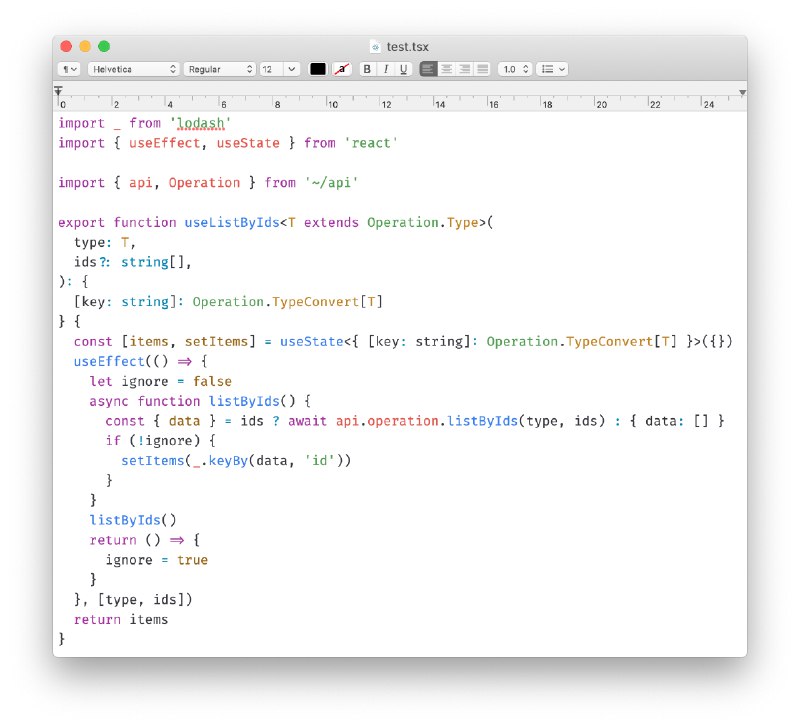Viewport: 800px width, 727px height.
Task: Click the test.tsx document proxy icon
Action: coord(375,46)
